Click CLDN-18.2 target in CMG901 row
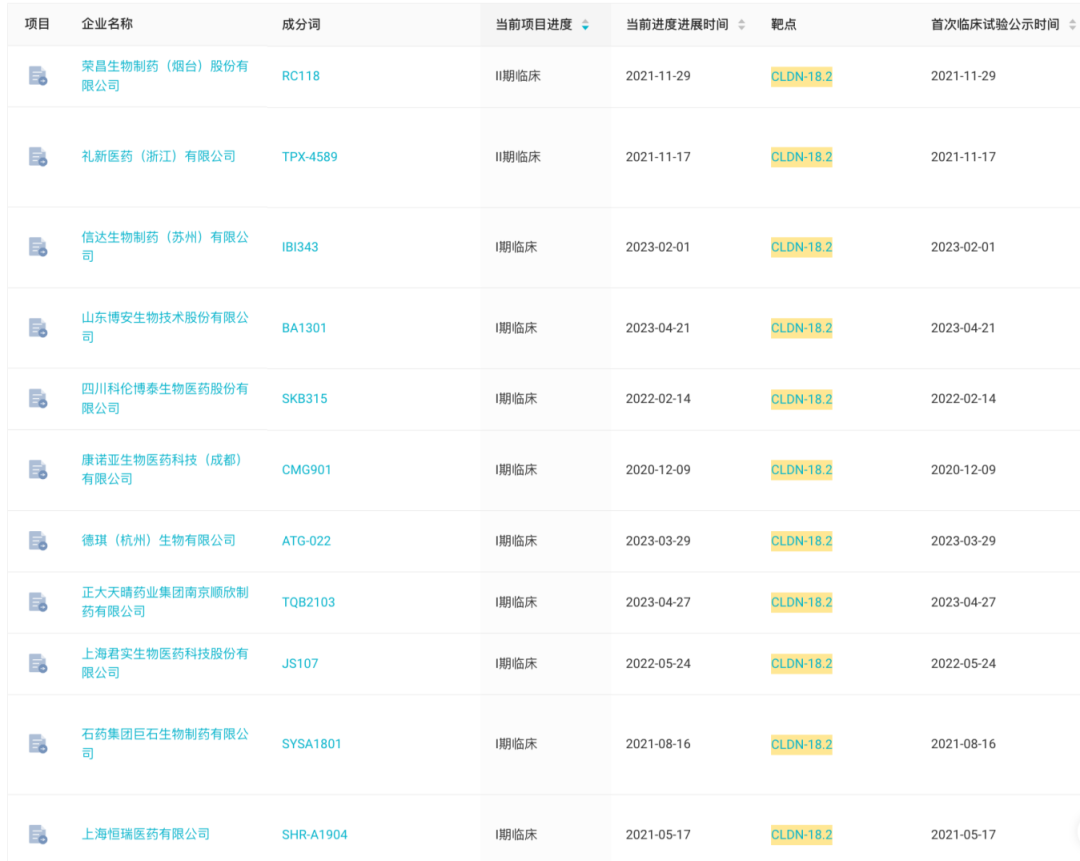 click(x=801, y=470)
